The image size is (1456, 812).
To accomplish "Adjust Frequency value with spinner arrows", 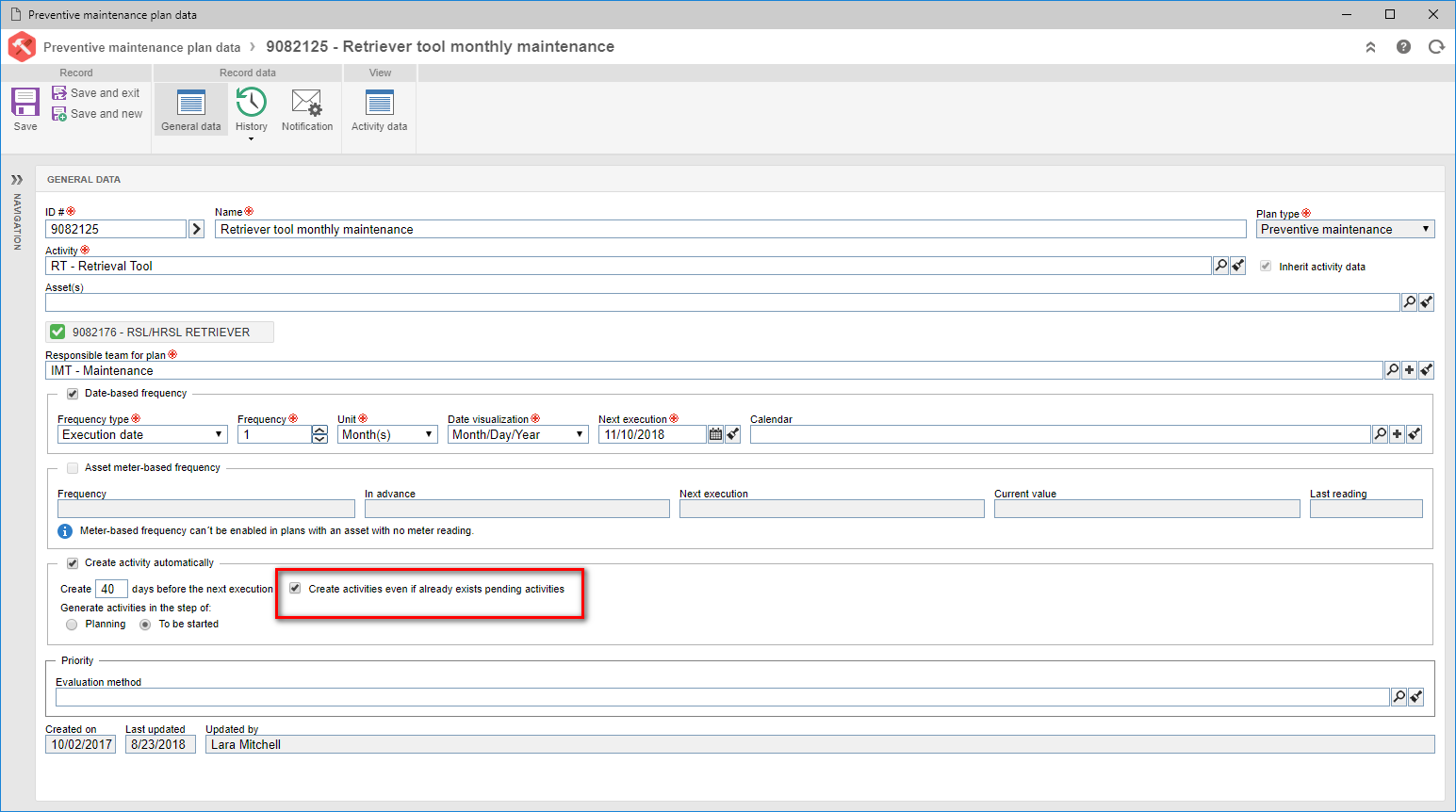I will [x=320, y=434].
